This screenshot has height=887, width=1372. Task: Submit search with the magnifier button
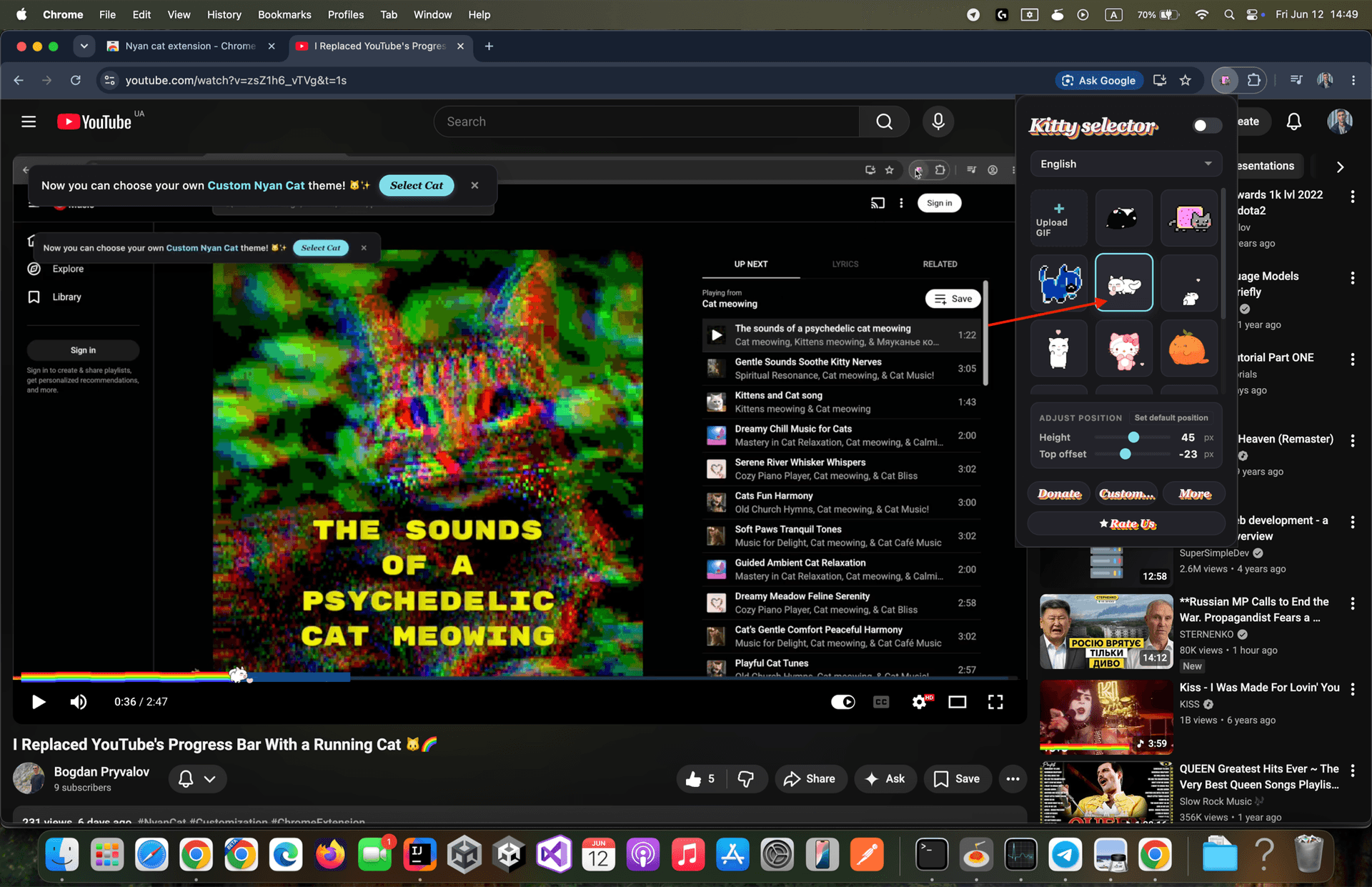click(x=884, y=122)
